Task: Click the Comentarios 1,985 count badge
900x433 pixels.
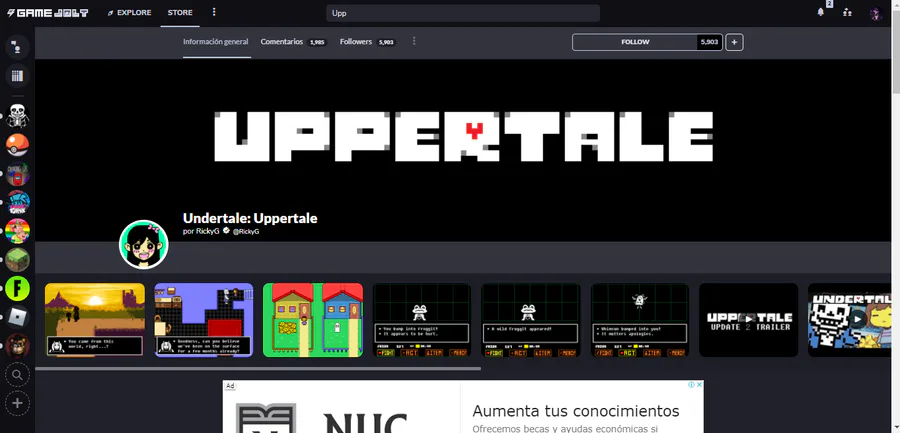Action: (x=317, y=42)
